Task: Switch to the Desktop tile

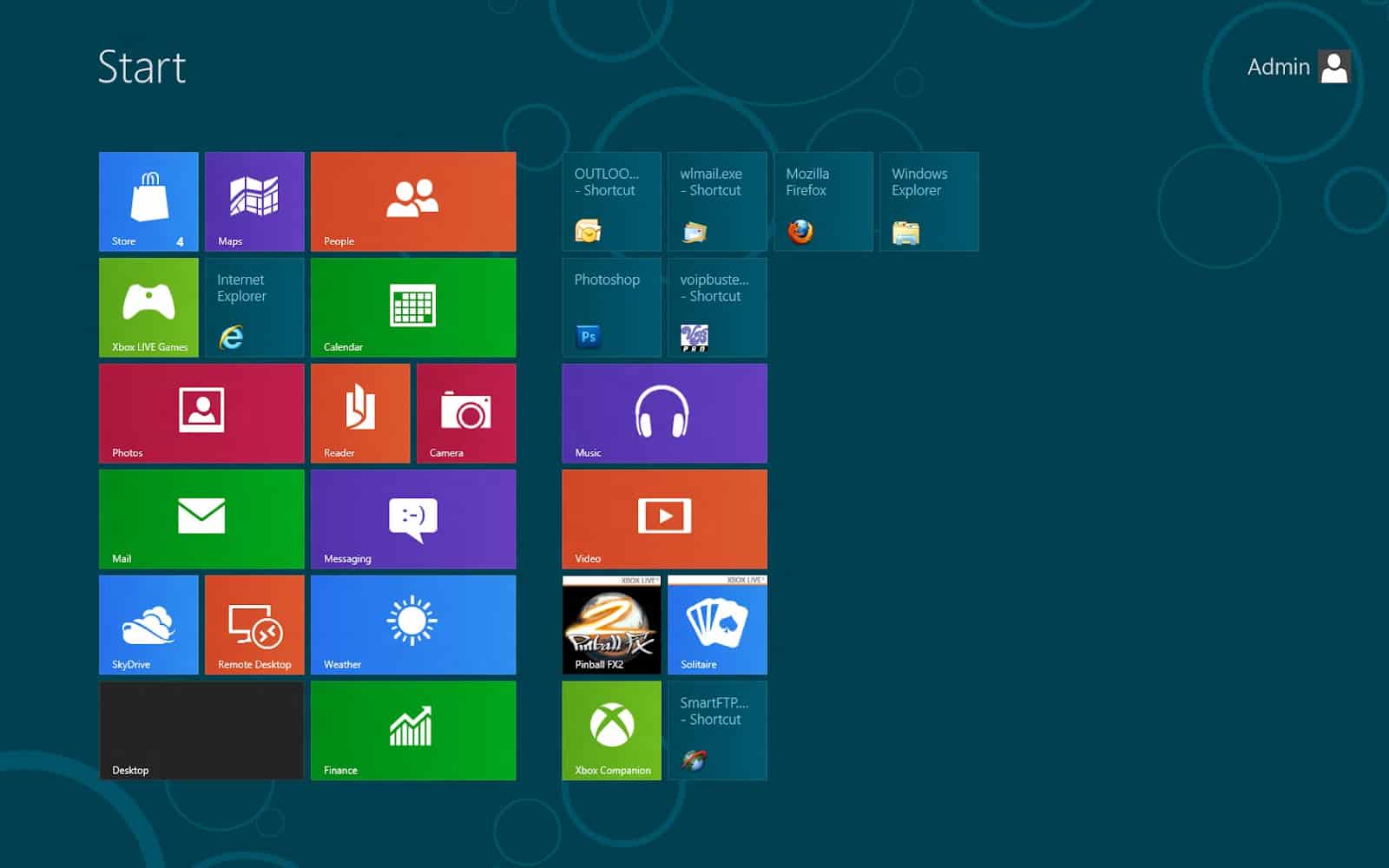Action: [201, 731]
